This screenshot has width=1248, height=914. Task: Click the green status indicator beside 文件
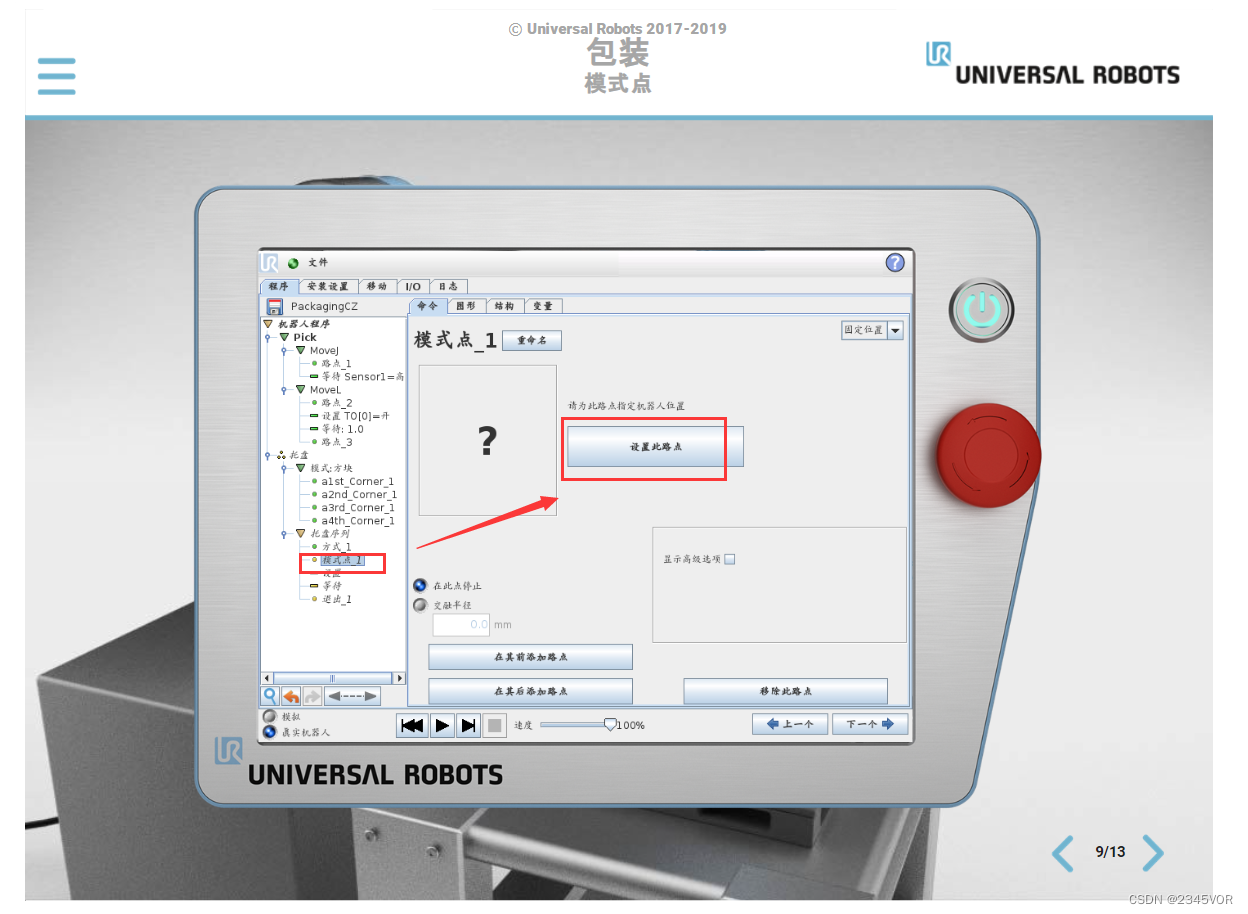tap(293, 263)
